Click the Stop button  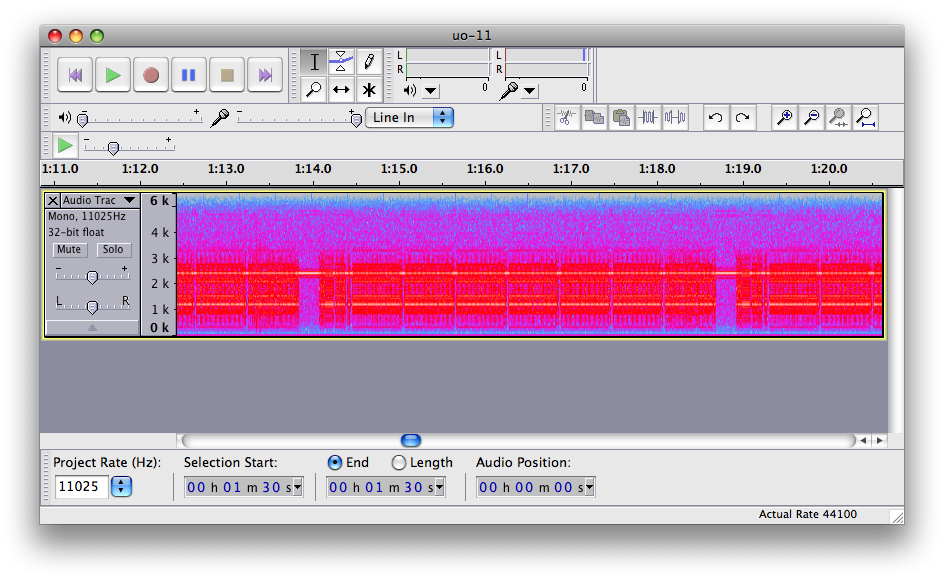pyautogui.click(x=227, y=75)
